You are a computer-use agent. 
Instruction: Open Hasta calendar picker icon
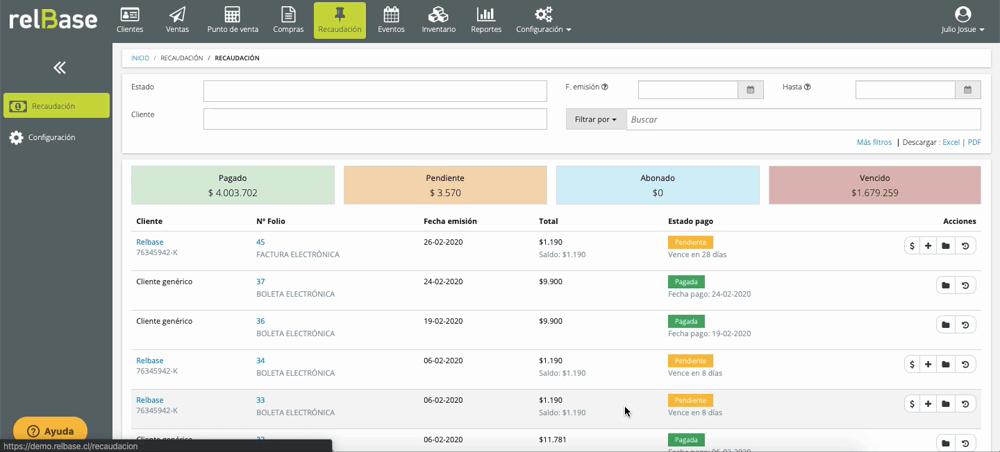tap(967, 90)
